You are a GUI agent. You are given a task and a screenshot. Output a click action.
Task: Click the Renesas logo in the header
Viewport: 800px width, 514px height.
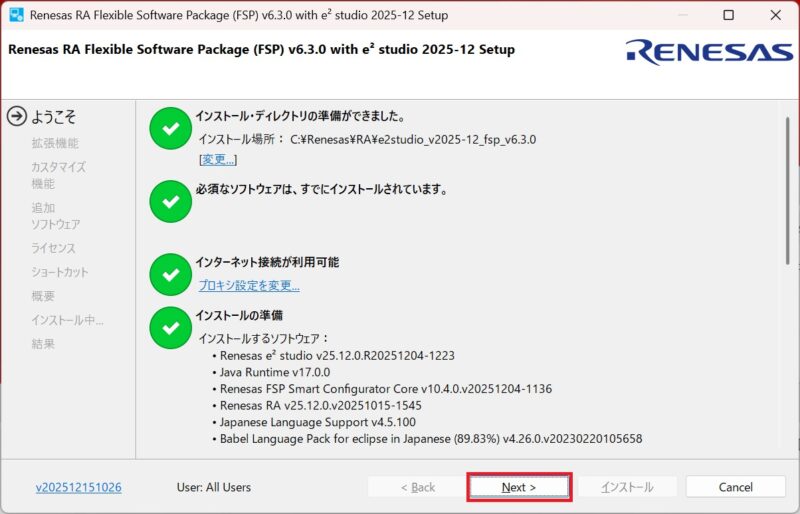(x=709, y=53)
